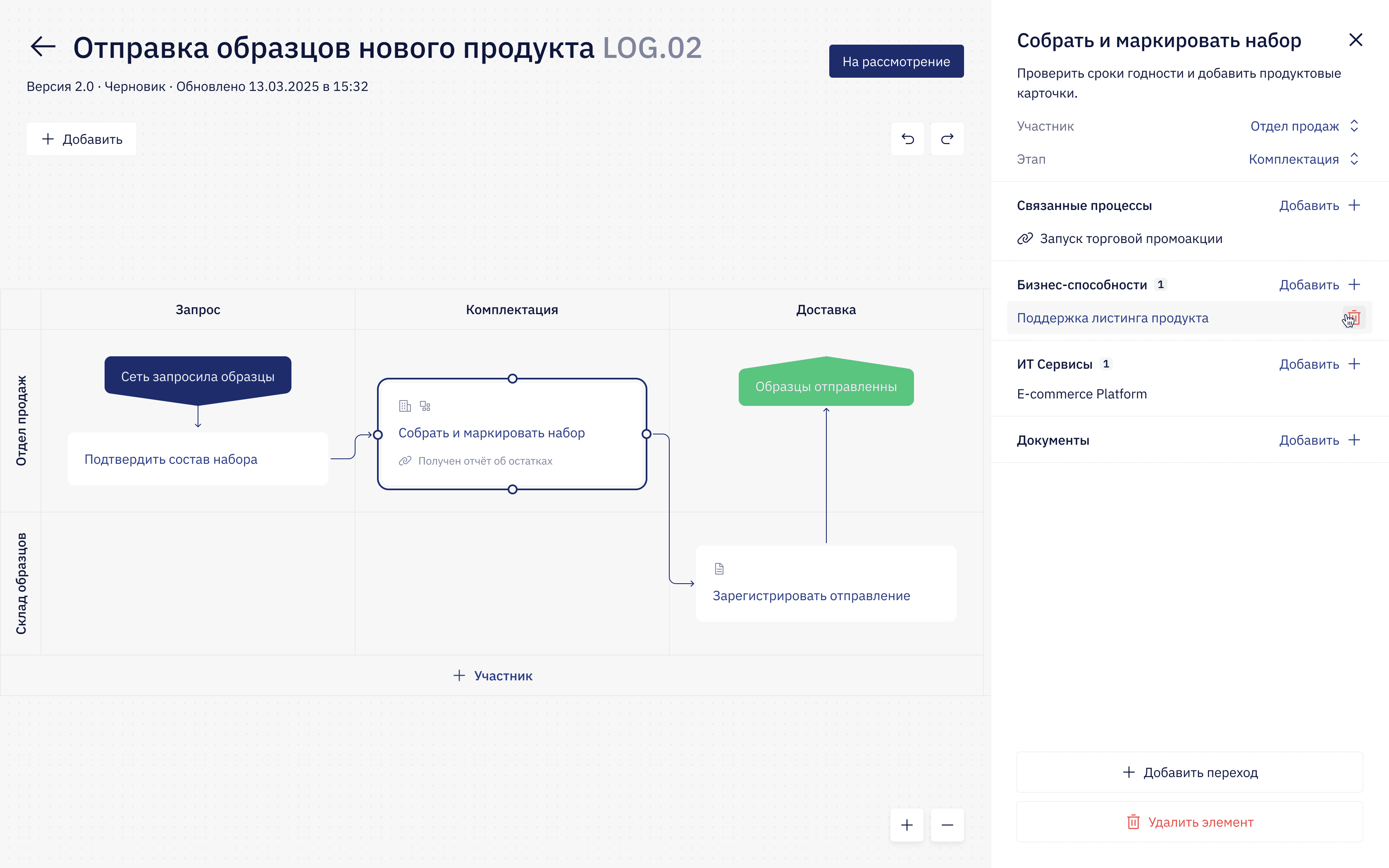Click link icon beside 'Получен отчёт об остатках'
The height and width of the screenshot is (868, 1389).
pos(405,461)
